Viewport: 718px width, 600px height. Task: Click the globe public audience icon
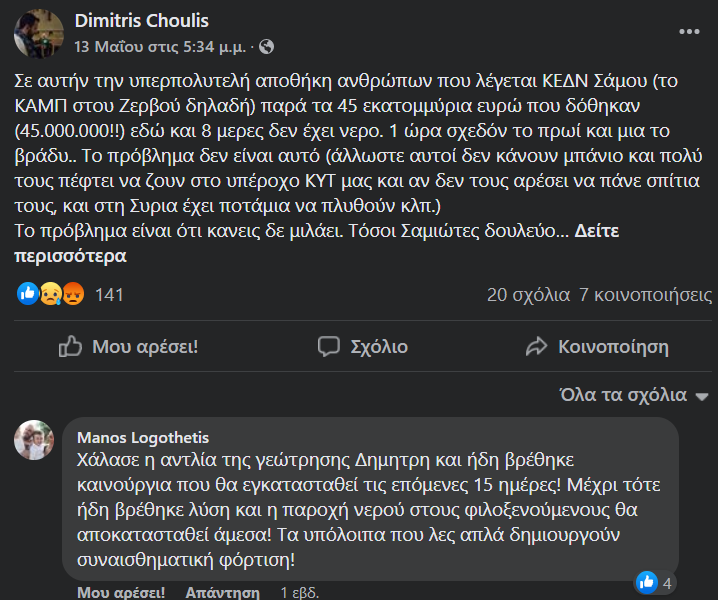[266, 46]
